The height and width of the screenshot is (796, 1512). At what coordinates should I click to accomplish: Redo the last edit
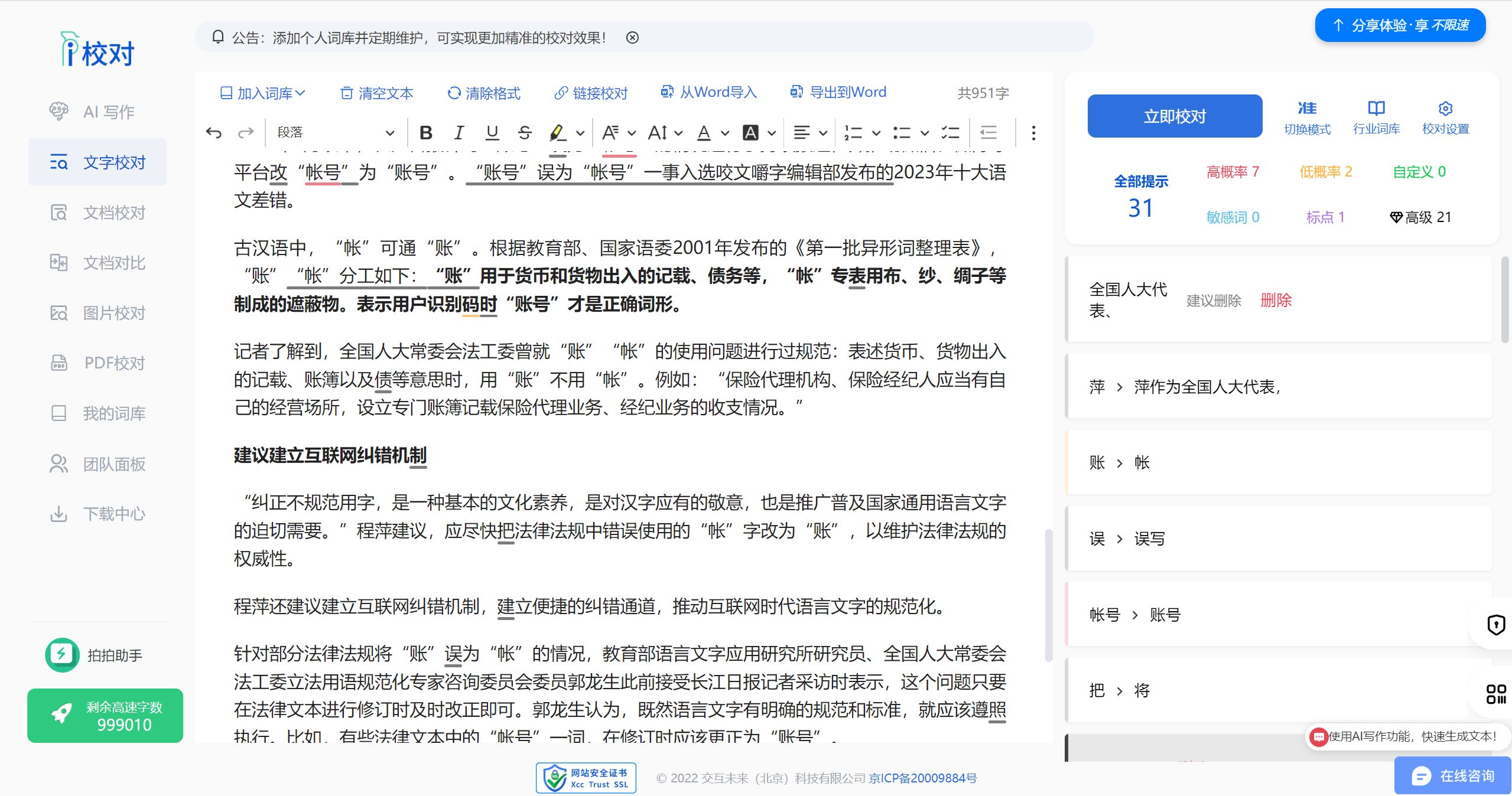pos(246,133)
